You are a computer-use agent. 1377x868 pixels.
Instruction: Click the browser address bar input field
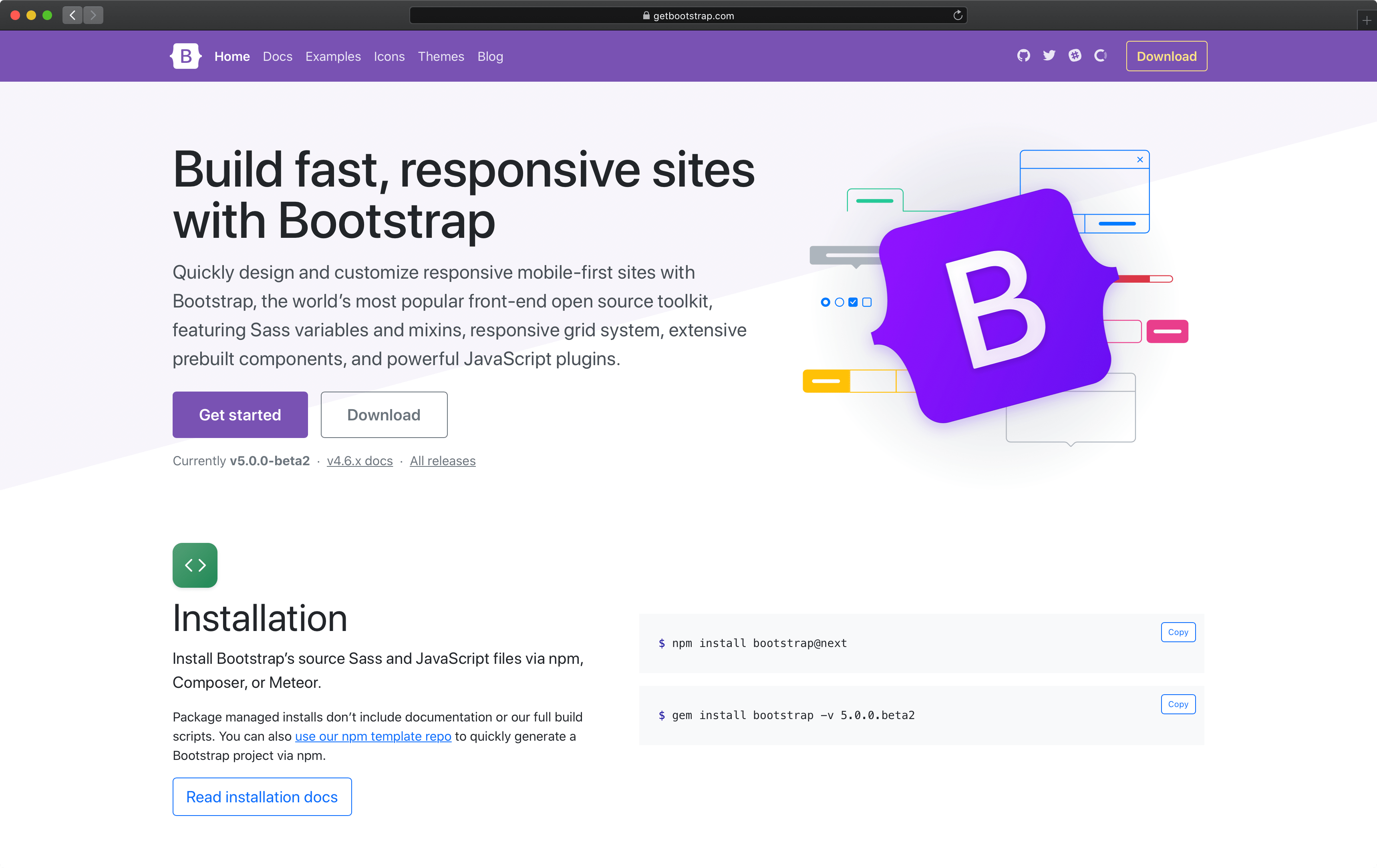click(688, 15)
